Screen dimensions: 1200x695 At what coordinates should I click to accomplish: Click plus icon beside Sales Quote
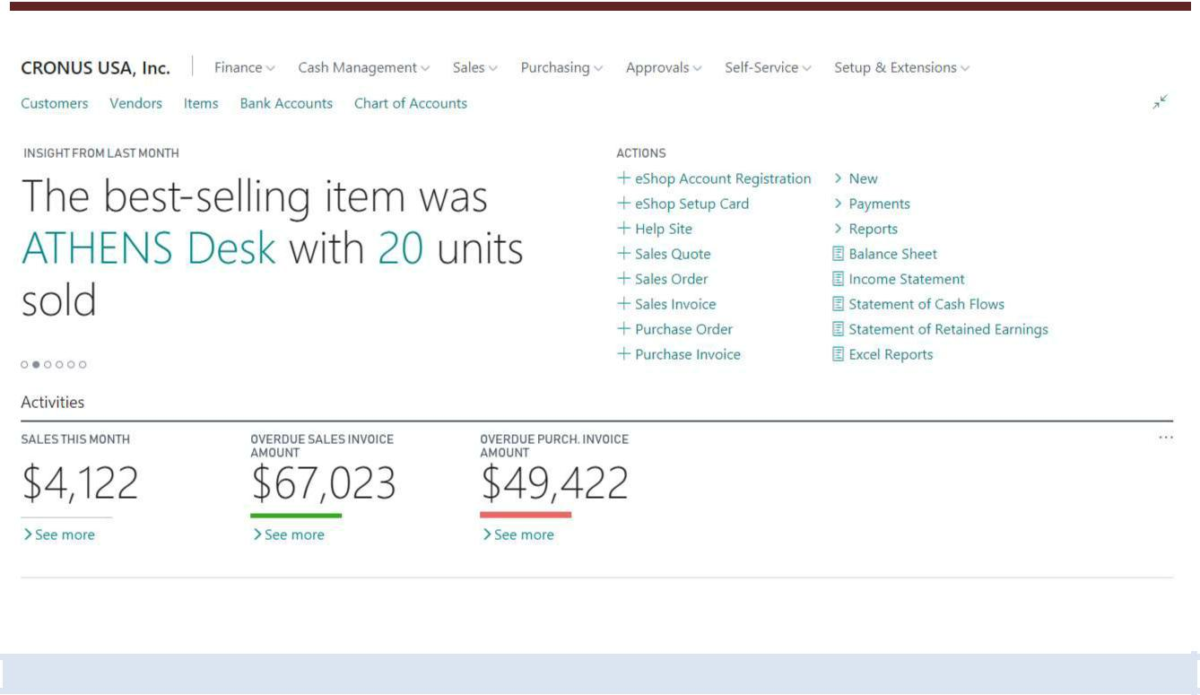click(x=624, y=254)
